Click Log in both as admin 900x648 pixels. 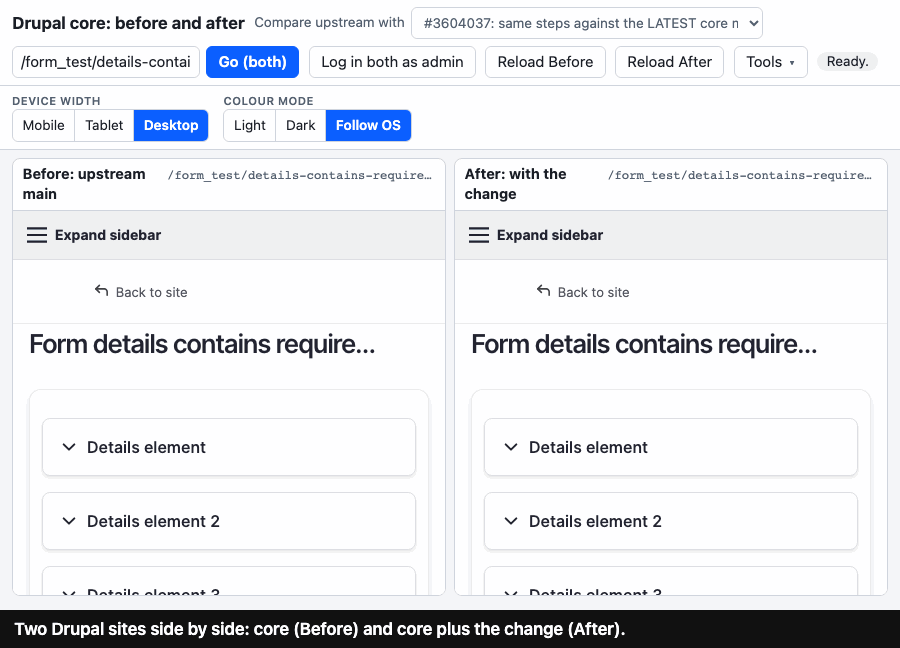392,62
